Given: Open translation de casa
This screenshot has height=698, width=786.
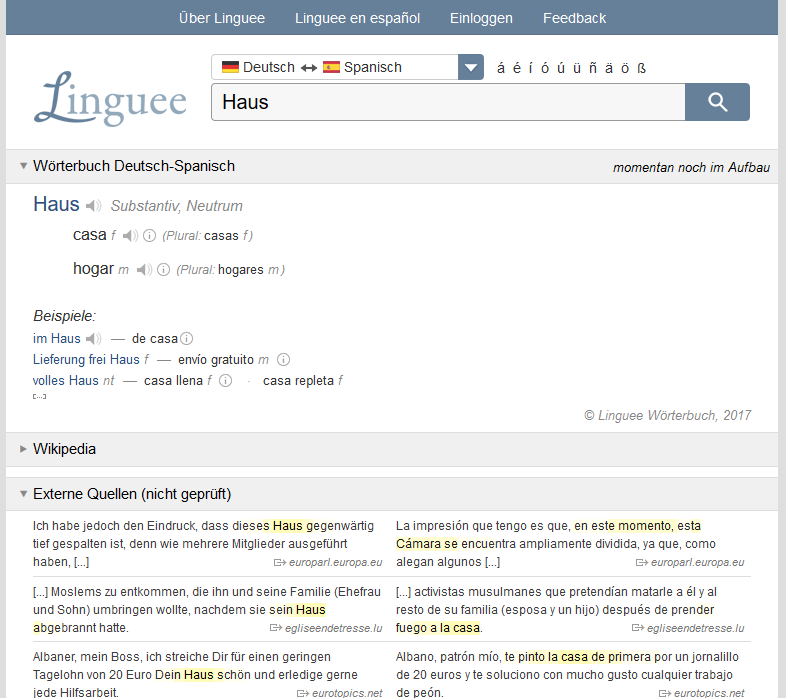Looking at the screenshot, I should click(x=155, y=339).
